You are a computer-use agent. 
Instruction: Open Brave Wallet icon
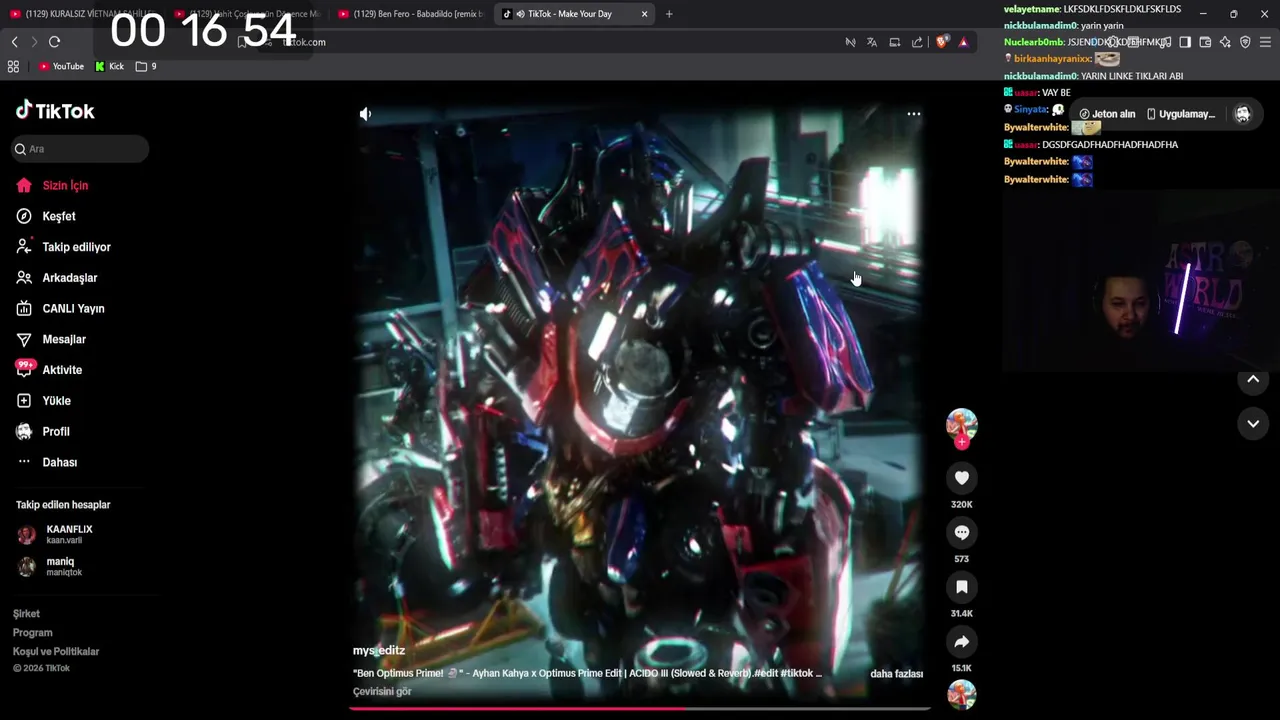tap(1205, 42)
